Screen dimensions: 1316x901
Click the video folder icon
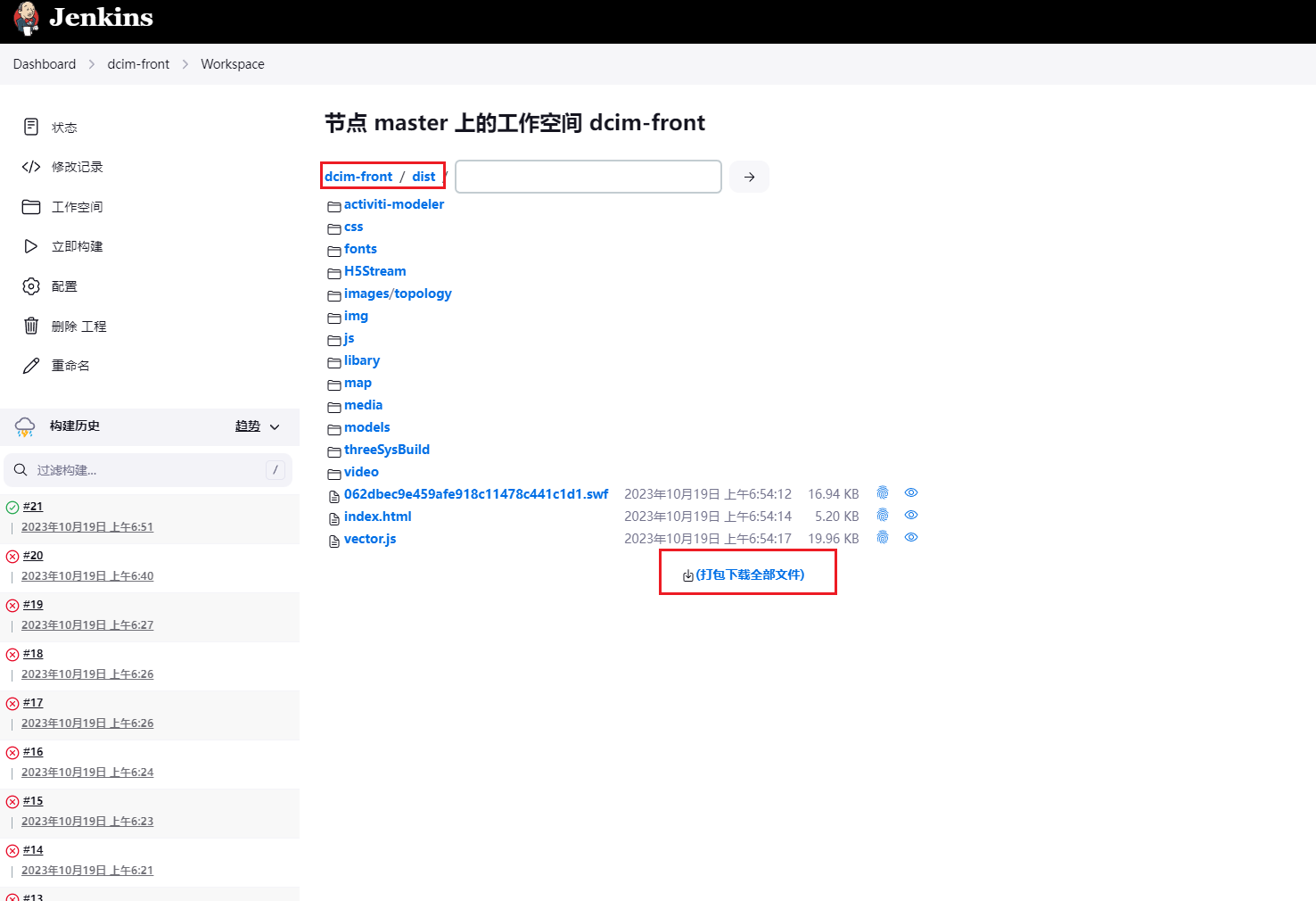point(334,474)
